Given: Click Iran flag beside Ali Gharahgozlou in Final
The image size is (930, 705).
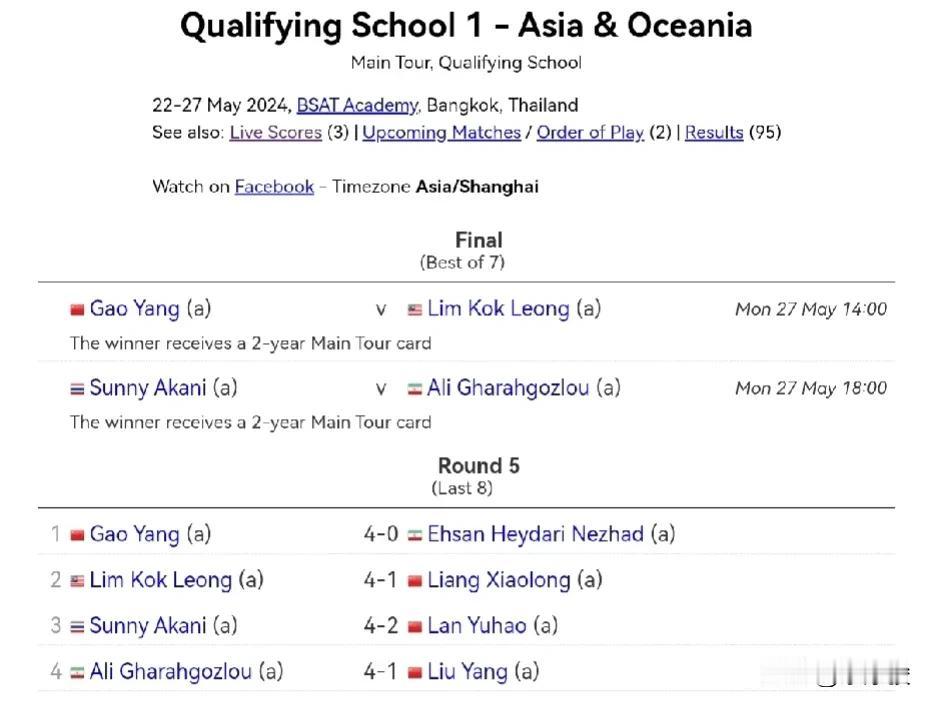Looking at the screenshot, I should (x=415, y=390).
